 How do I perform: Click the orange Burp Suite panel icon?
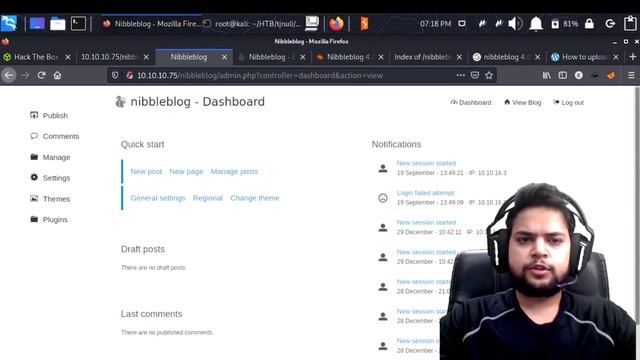[364, 24]
